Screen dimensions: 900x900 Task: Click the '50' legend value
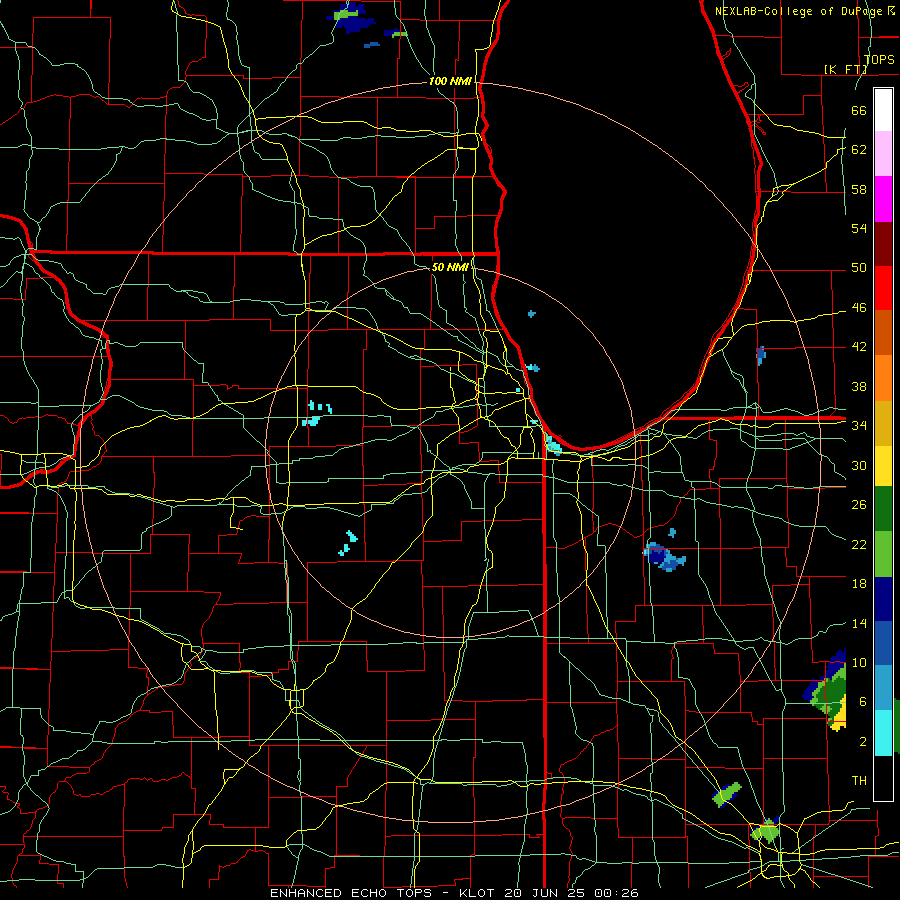click(859, 268)
